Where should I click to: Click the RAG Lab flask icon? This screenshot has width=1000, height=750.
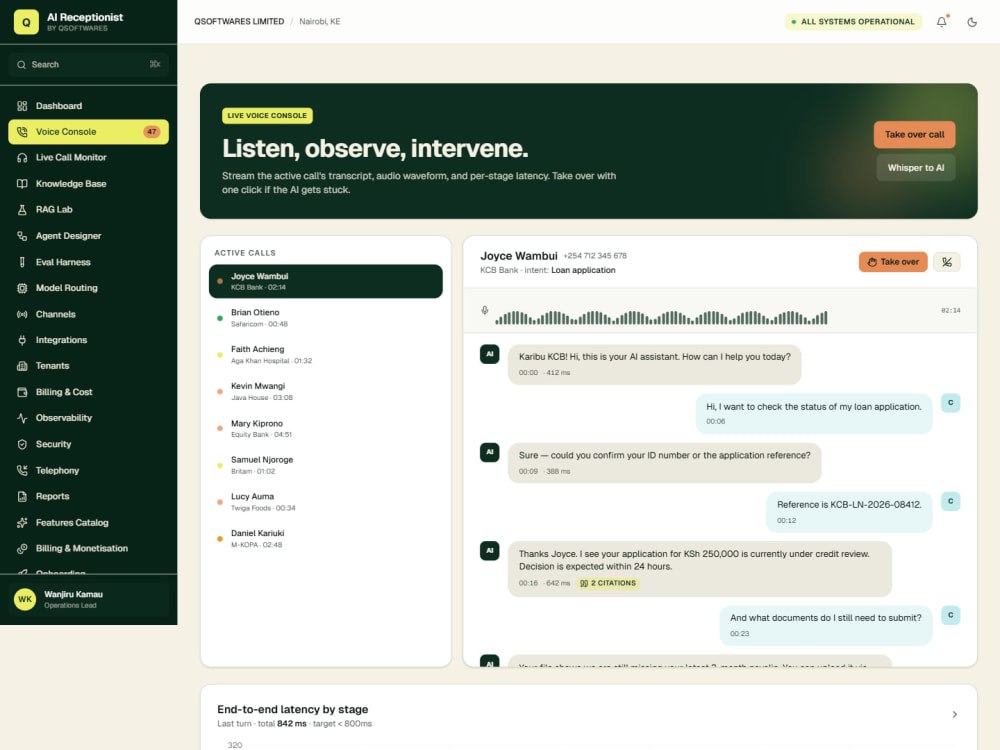(22, 210)
